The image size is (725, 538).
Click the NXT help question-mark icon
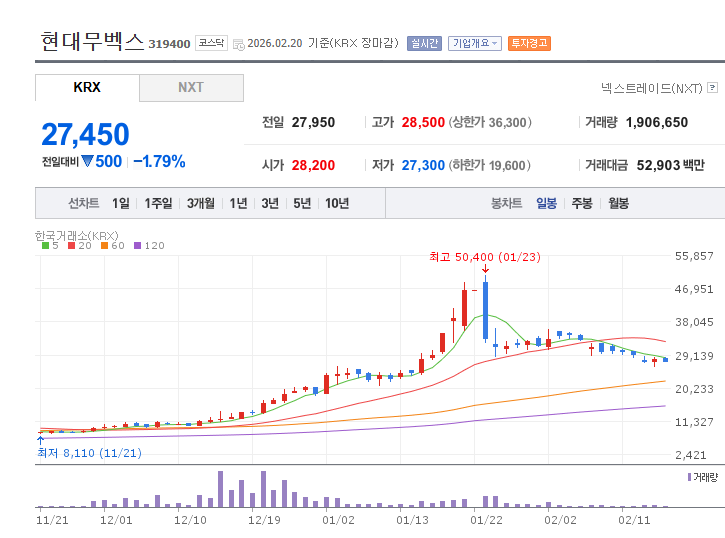[x=713, y=87]
